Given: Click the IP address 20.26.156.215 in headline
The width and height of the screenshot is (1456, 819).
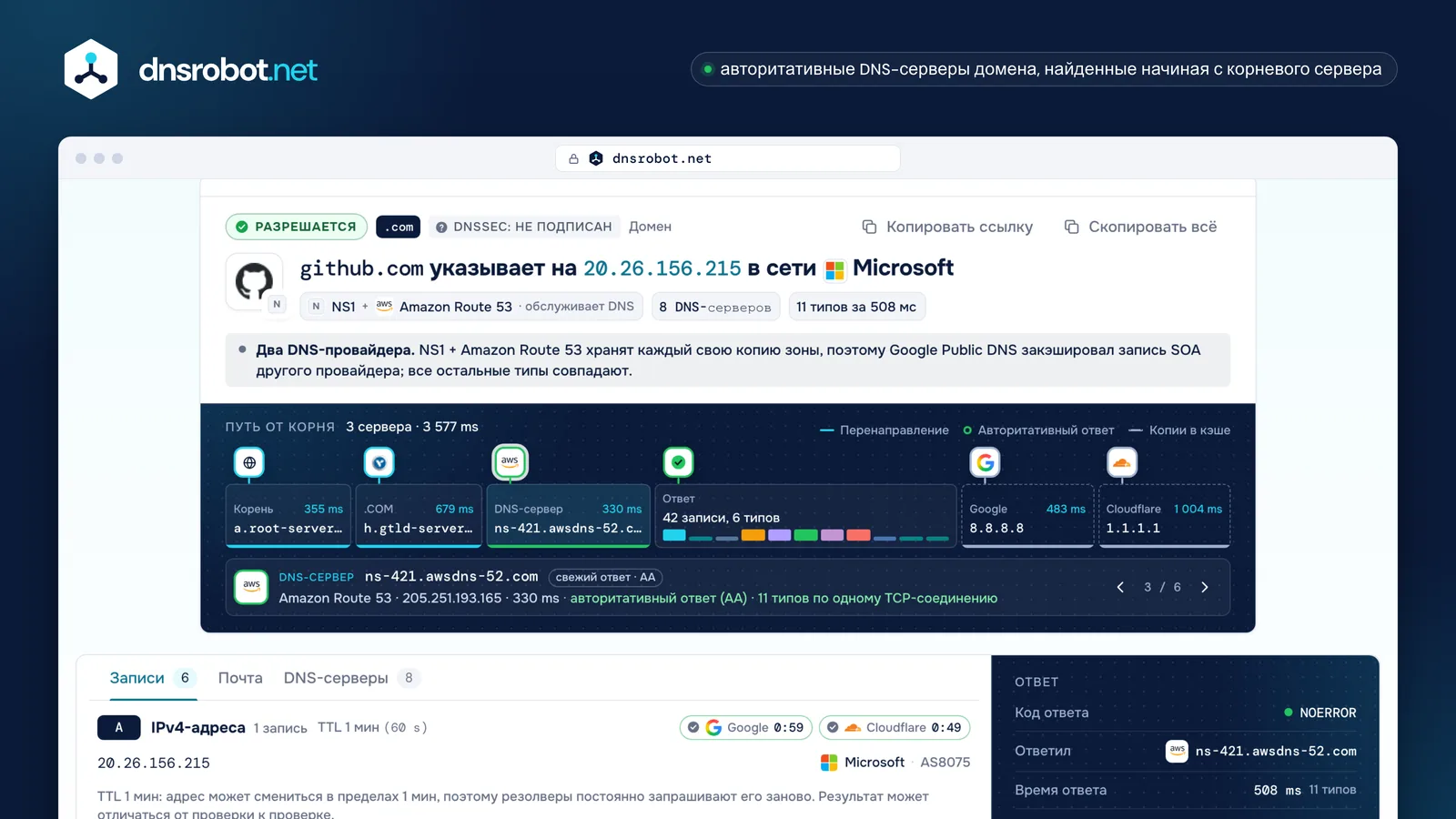Looking at the screenshot, I should [662, 268].
